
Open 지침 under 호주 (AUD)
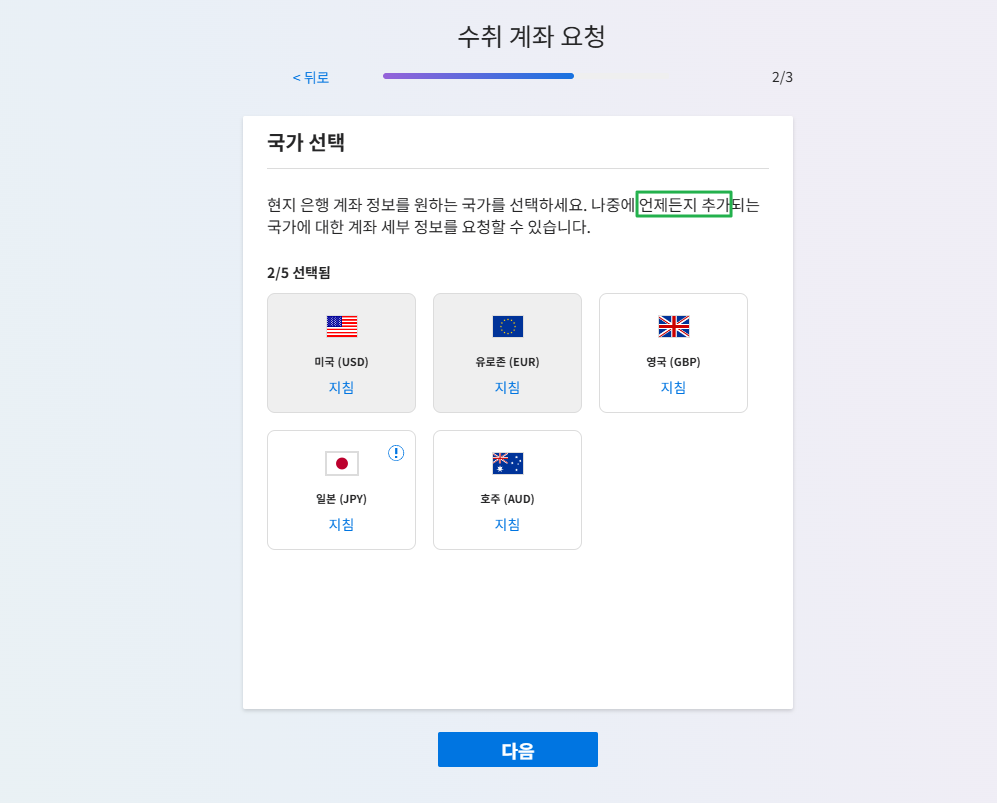507,525
